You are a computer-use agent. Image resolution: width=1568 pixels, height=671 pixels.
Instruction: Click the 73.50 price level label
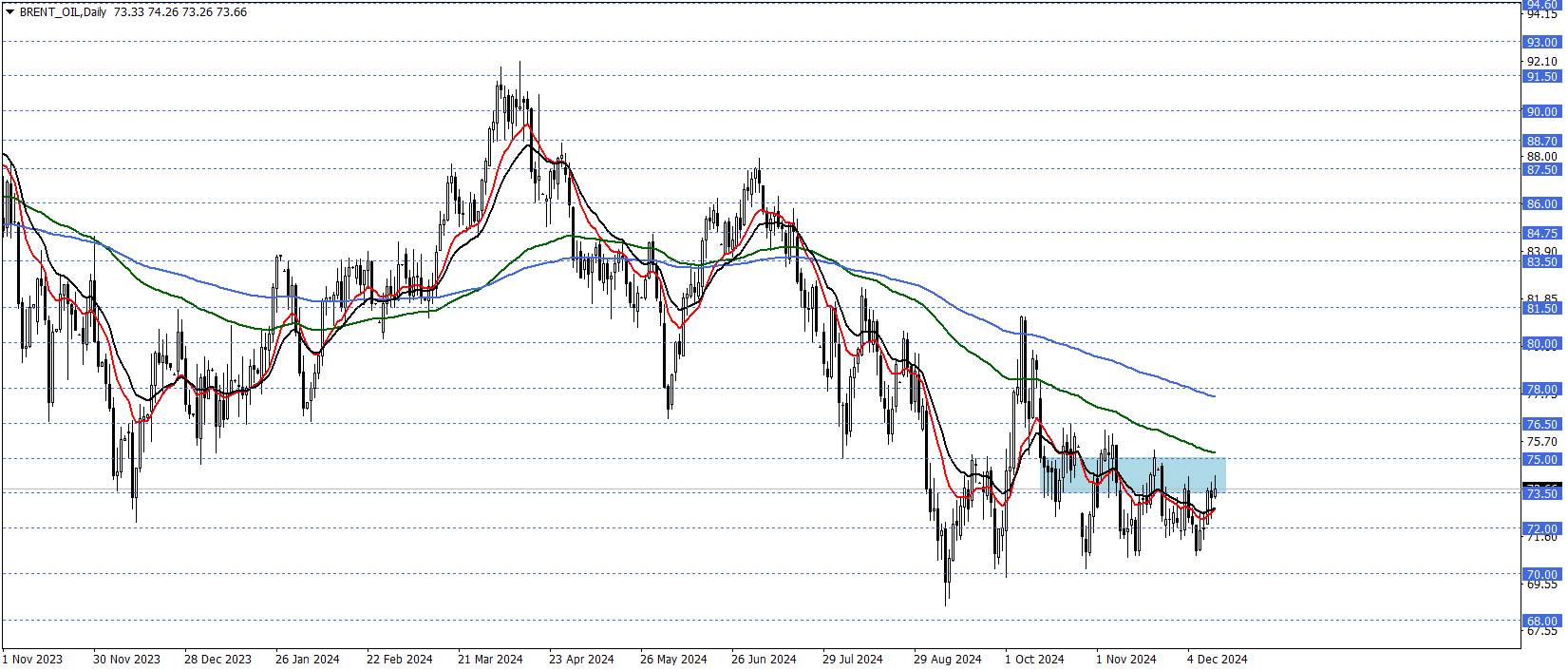(x=1541, y=493)
